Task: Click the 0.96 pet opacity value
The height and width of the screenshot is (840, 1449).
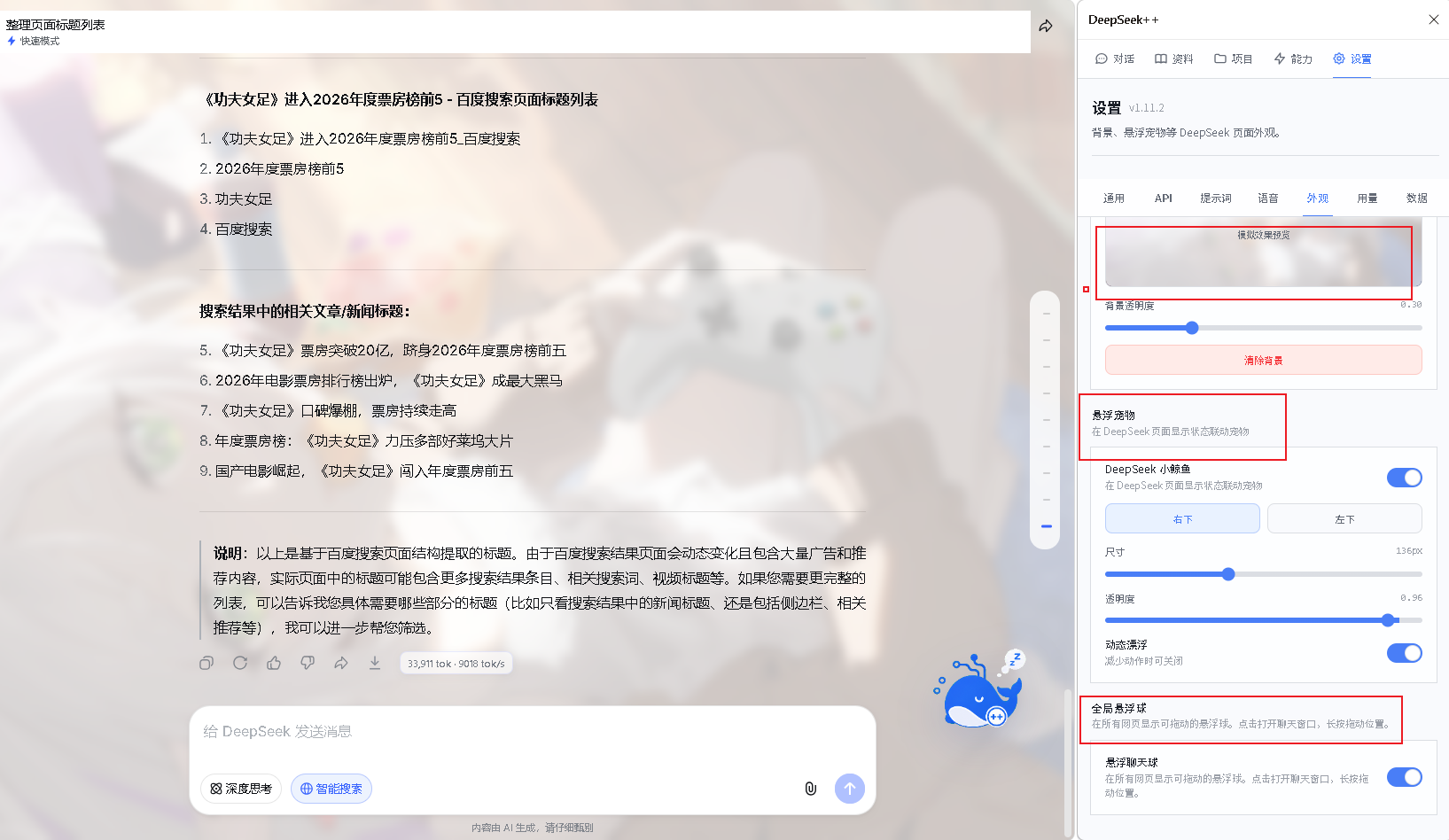Action: click(x=1411, y=598)
